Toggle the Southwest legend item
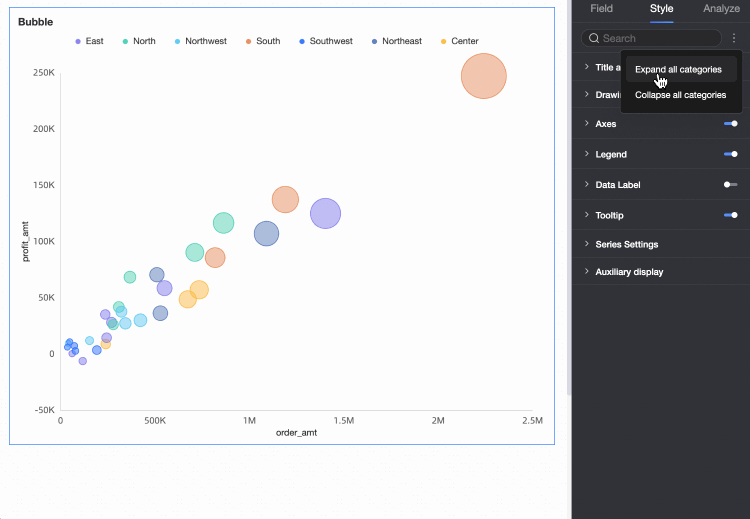This screenshot has height=519, width=750. (326, 41)
